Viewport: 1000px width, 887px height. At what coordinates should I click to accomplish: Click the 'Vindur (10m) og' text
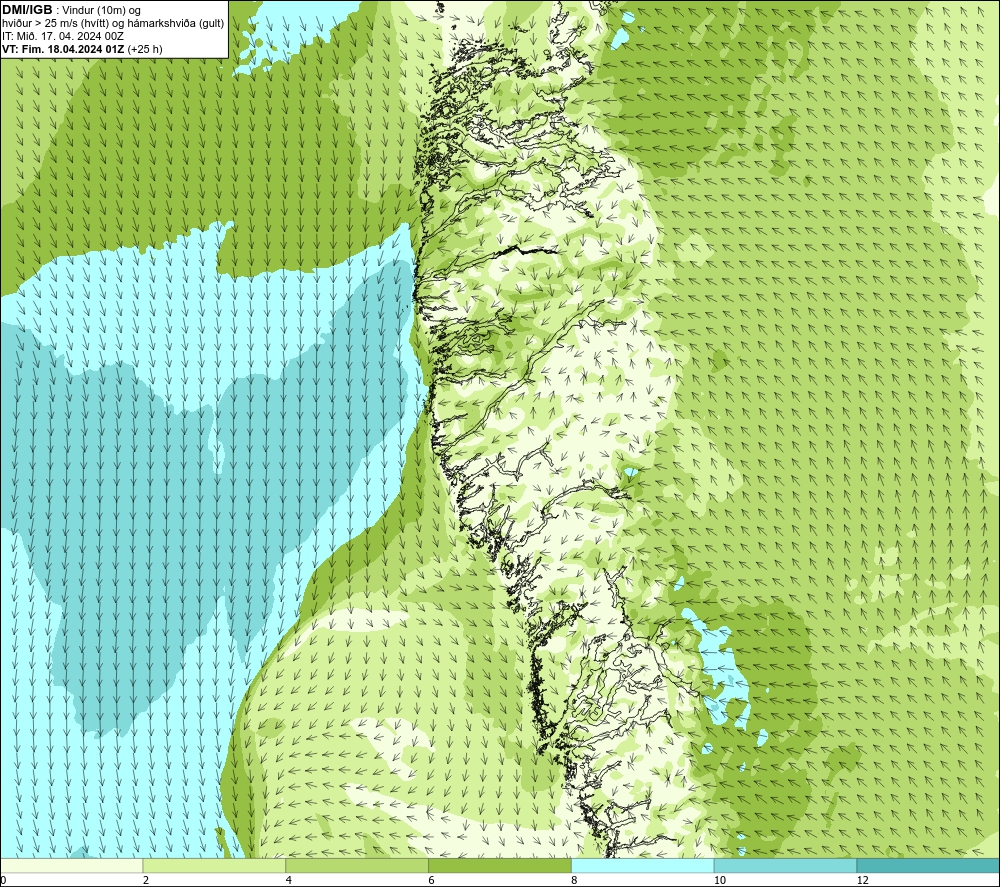[x=101, y=11]
